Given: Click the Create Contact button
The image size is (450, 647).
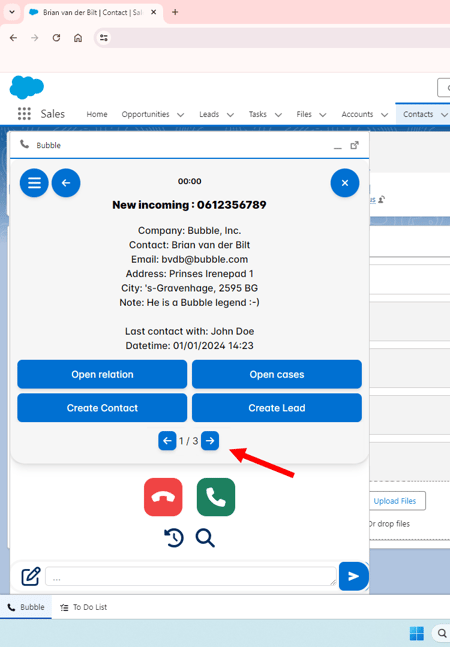Looking at the screenshot, I should click(102, 408).
